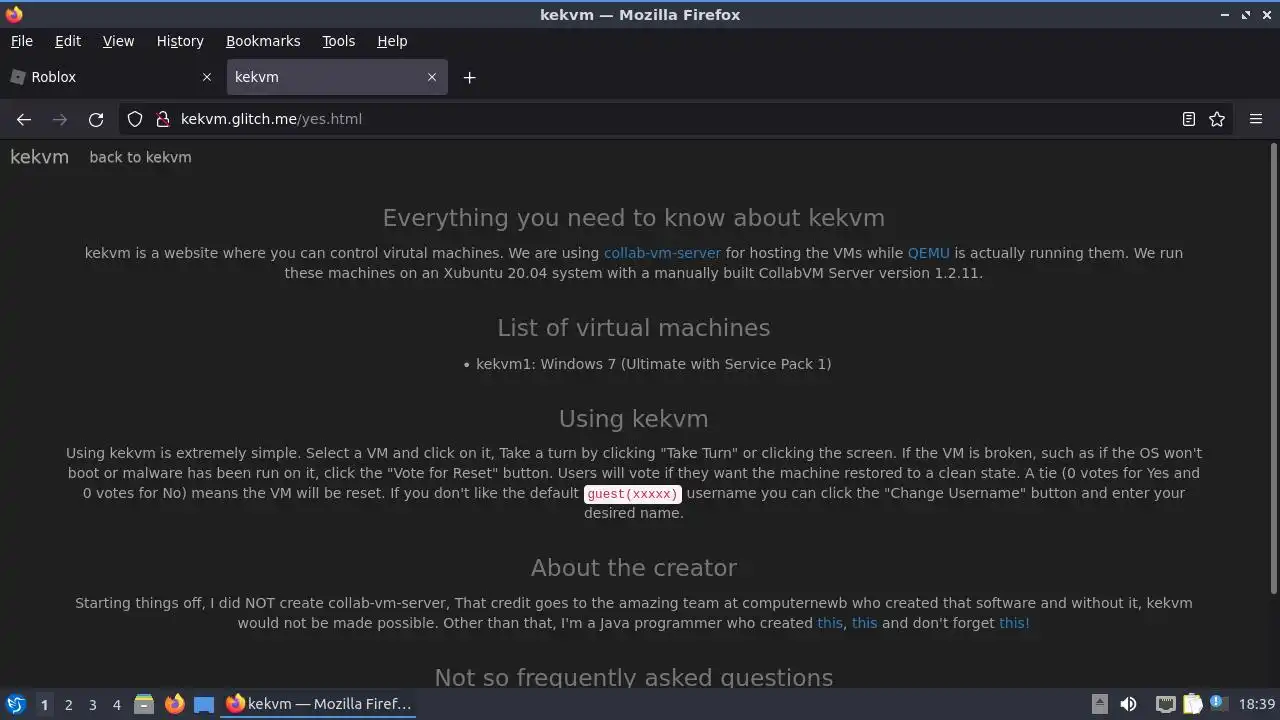The width and height of the screenshot is (1280, 720).
Task: Click the tracking protection shield icon
Action: pyautogui.click(x=135, y=119)
